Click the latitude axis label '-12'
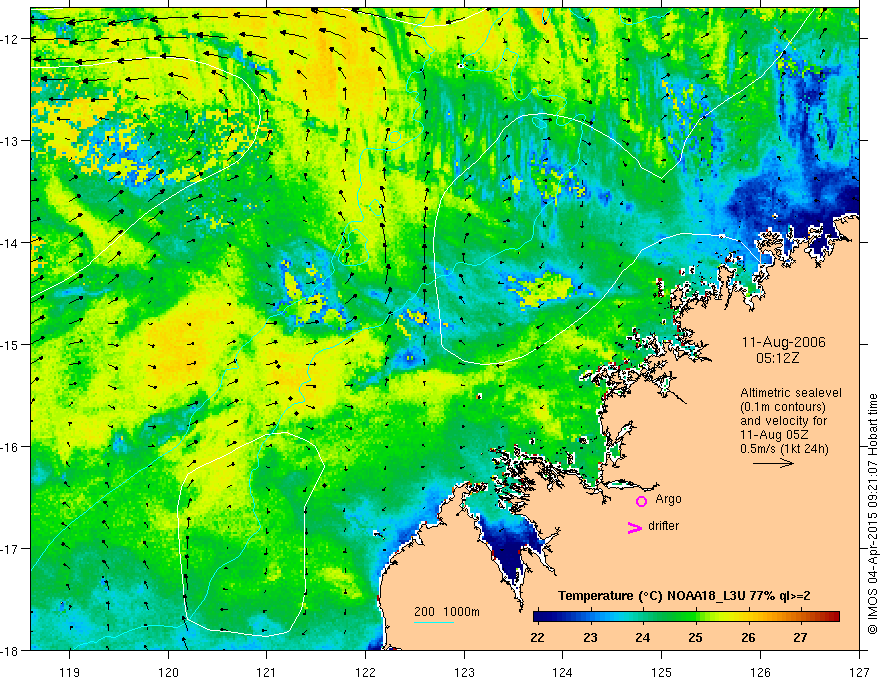This screenshot has width=880, height=680. (10, 39)
